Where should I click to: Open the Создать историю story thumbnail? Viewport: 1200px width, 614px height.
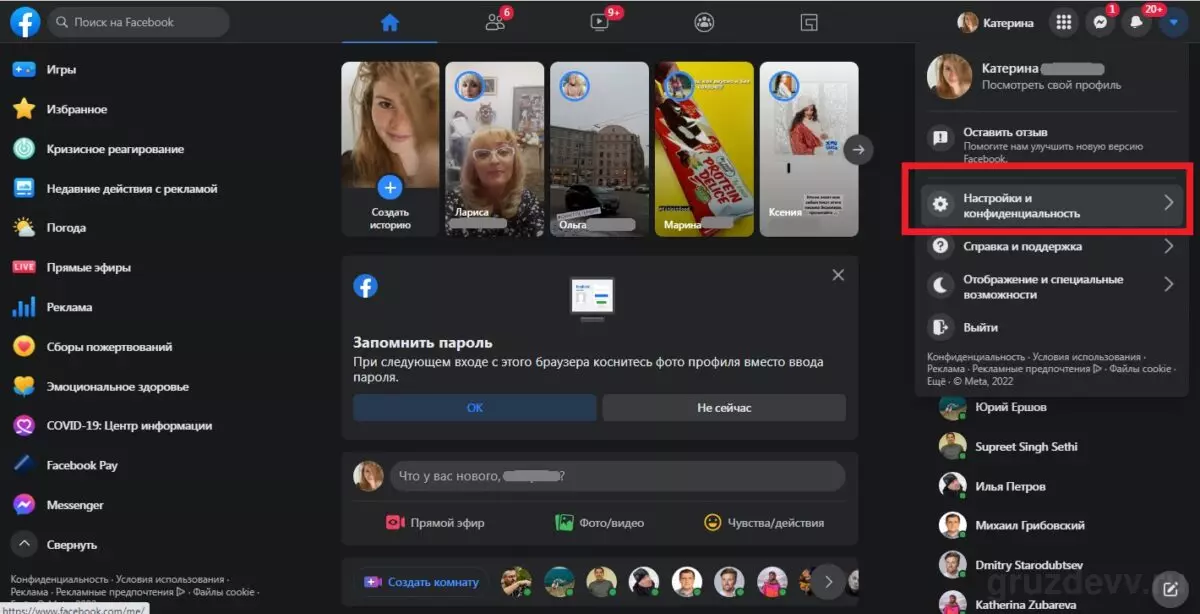(x=390, y=149)
